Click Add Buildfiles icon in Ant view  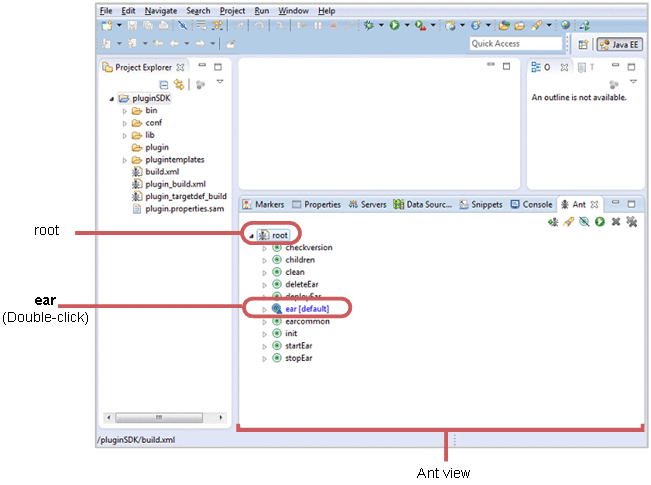[x=553, y=221]
